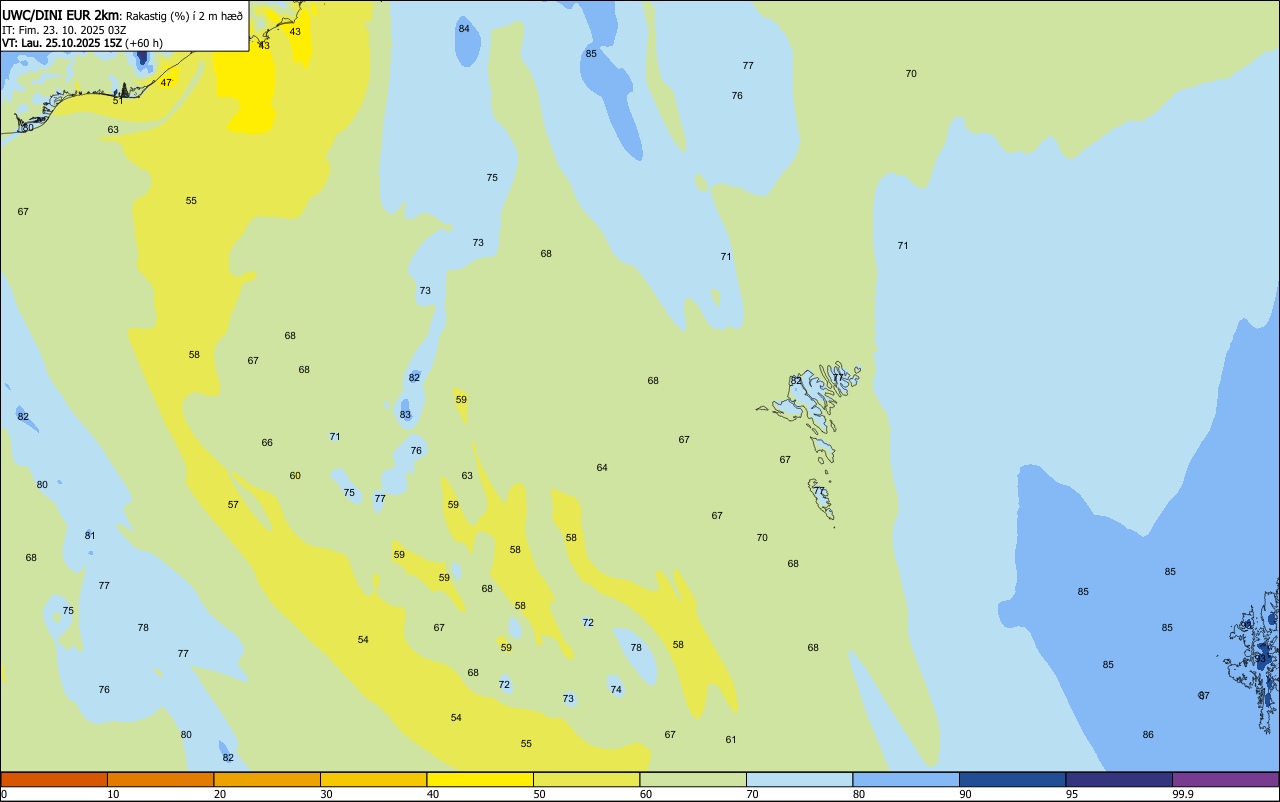1280x802 pixels.
Task: Click the humidity value '66' on the map
Action: (267, 442)
